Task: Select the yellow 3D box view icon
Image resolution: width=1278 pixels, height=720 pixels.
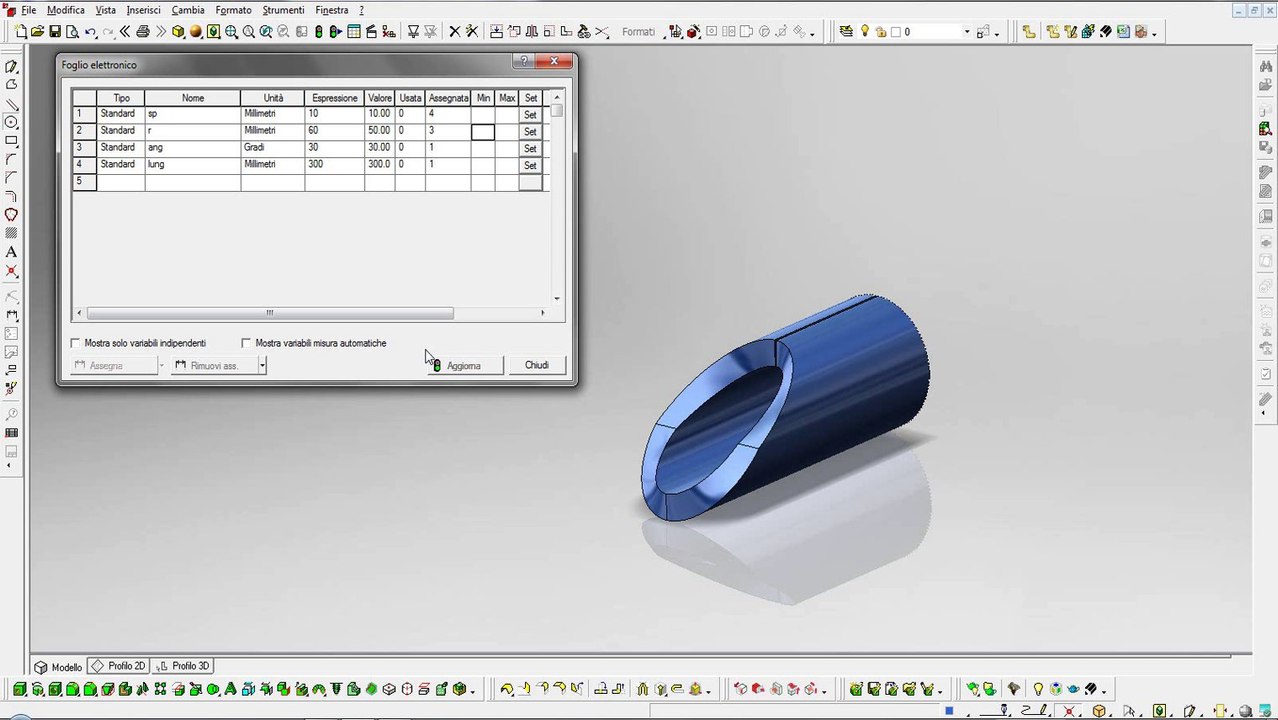Action: point(178,32)
